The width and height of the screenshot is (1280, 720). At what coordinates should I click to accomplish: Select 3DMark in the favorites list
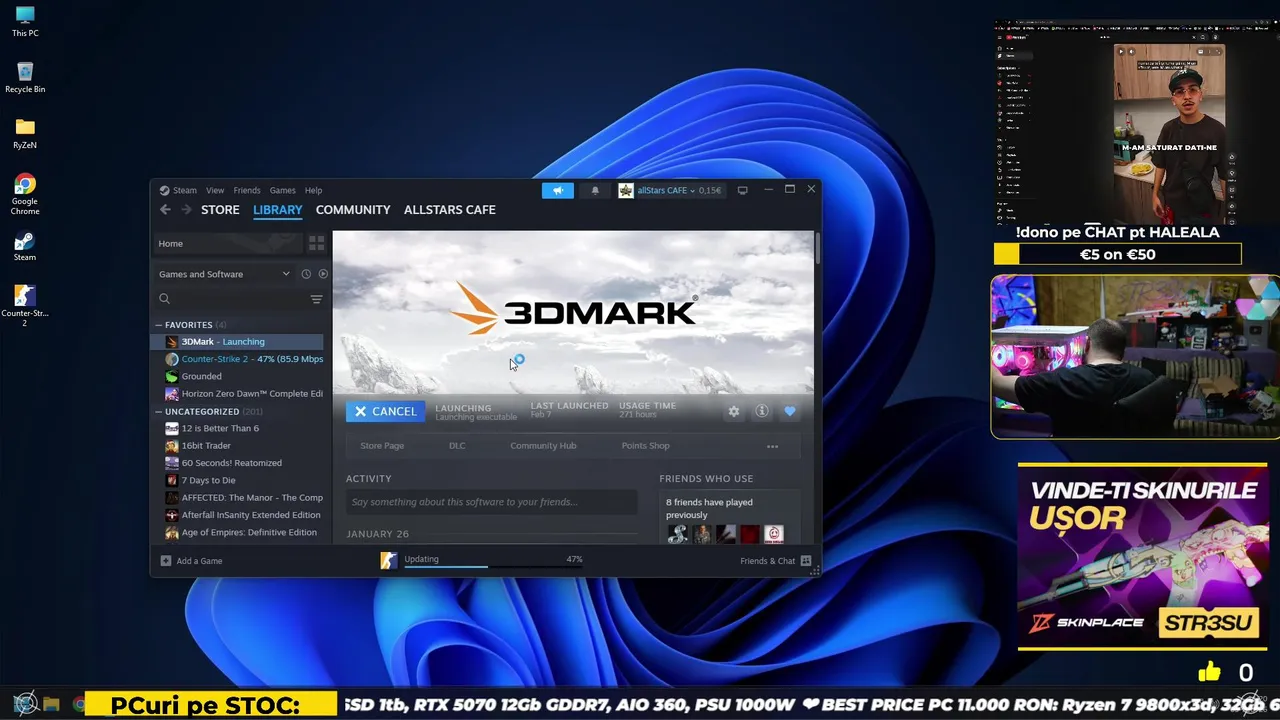(237, 342)
